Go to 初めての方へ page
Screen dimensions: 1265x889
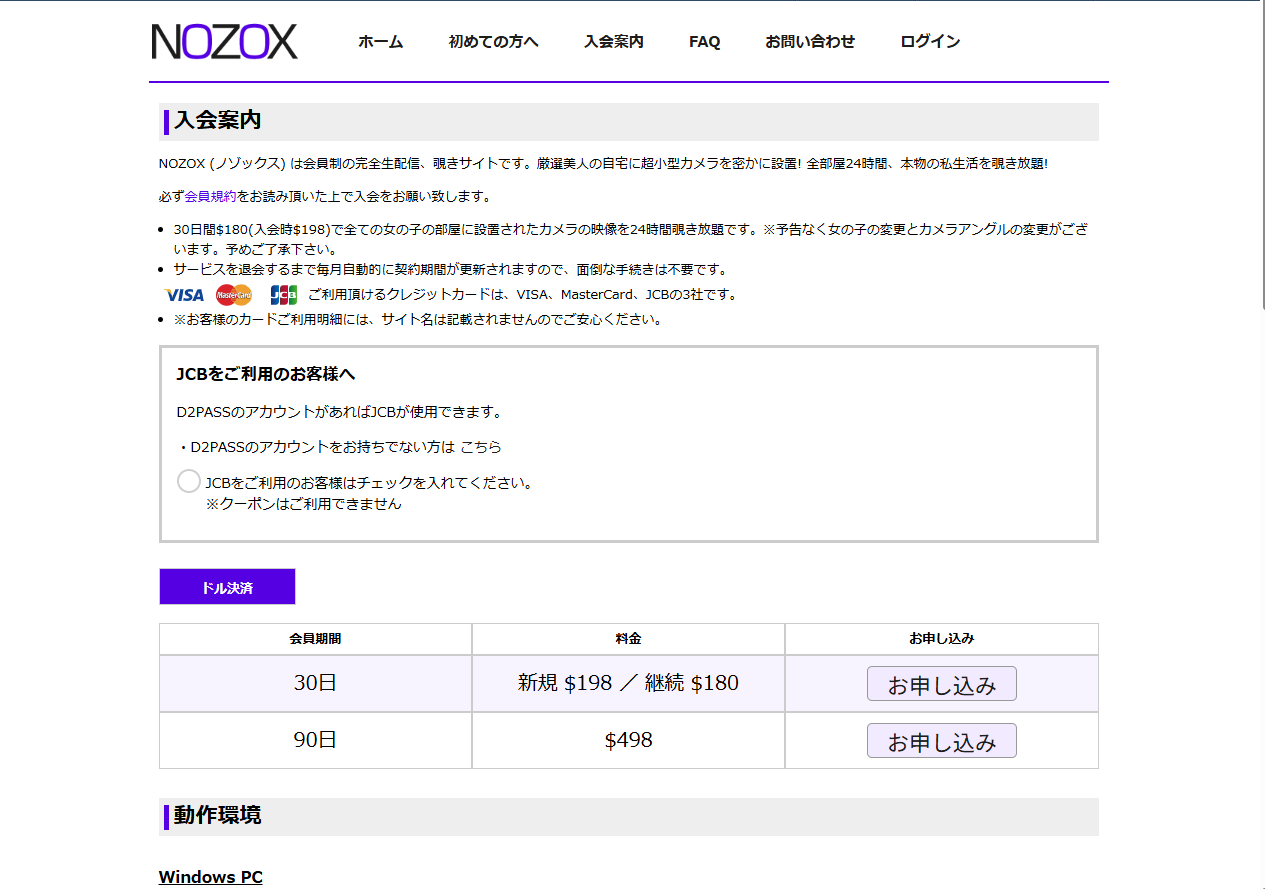pos(493,42)
